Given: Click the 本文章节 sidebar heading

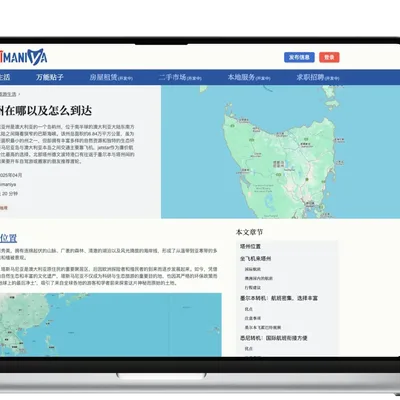Looking at the screenshot, I should tap(249, 232).
